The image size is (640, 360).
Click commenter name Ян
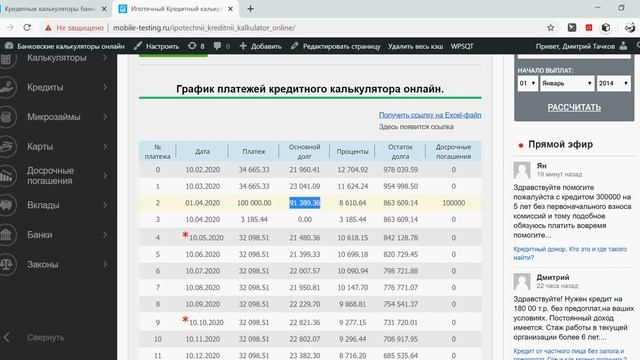(x=541, y=166)
